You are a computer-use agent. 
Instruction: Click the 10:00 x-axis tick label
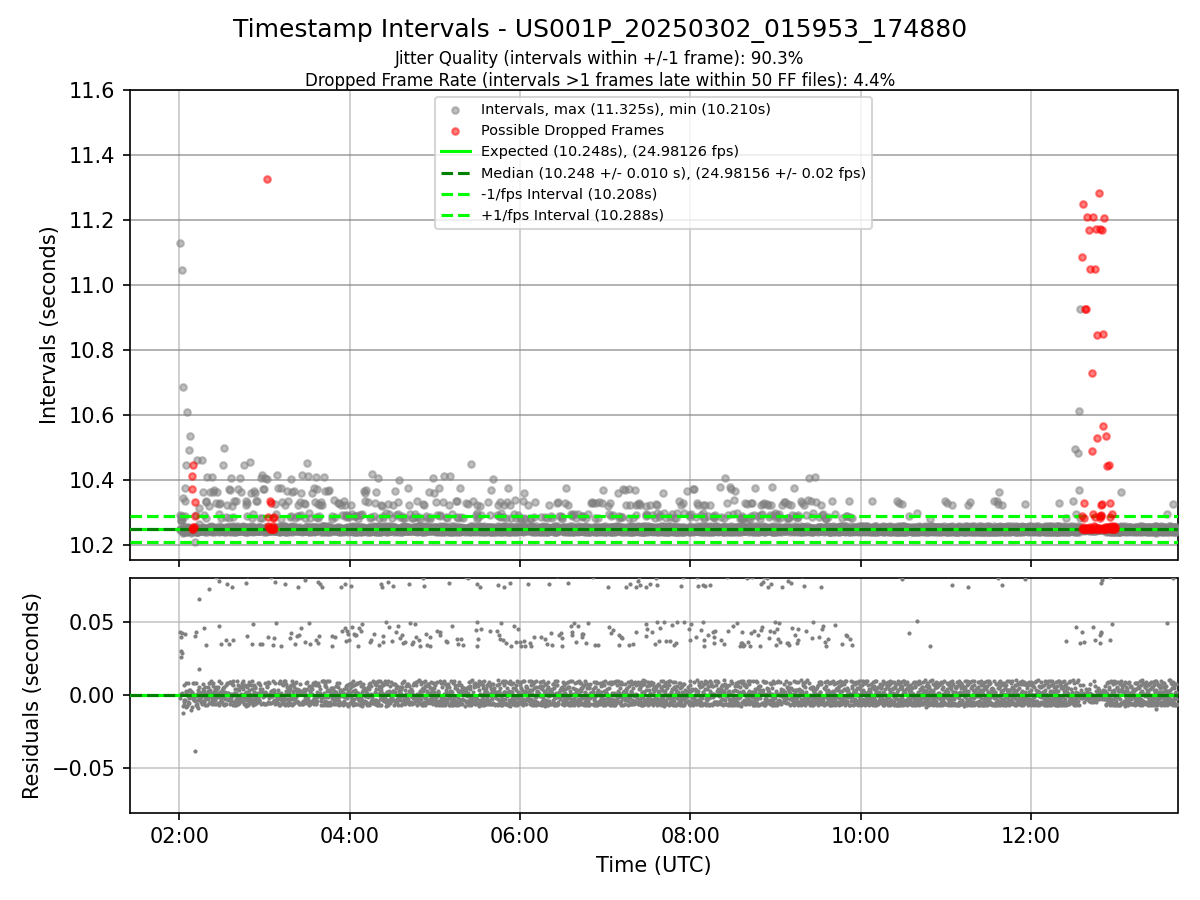[x=861, y=835]
